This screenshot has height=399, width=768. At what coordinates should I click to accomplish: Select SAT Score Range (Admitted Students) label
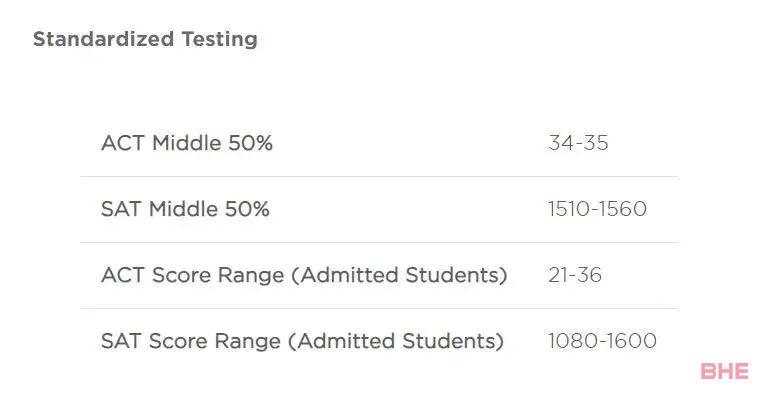(302, 341)
